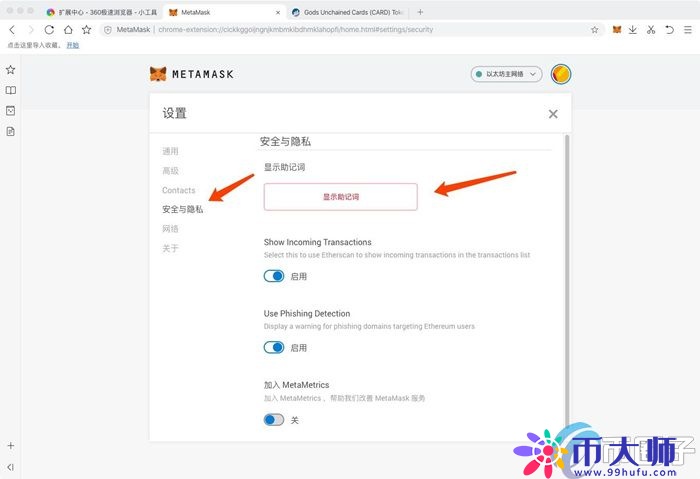Toggle the MetaMetrics participation switch

pyautogui.click(x=274, y=420)
